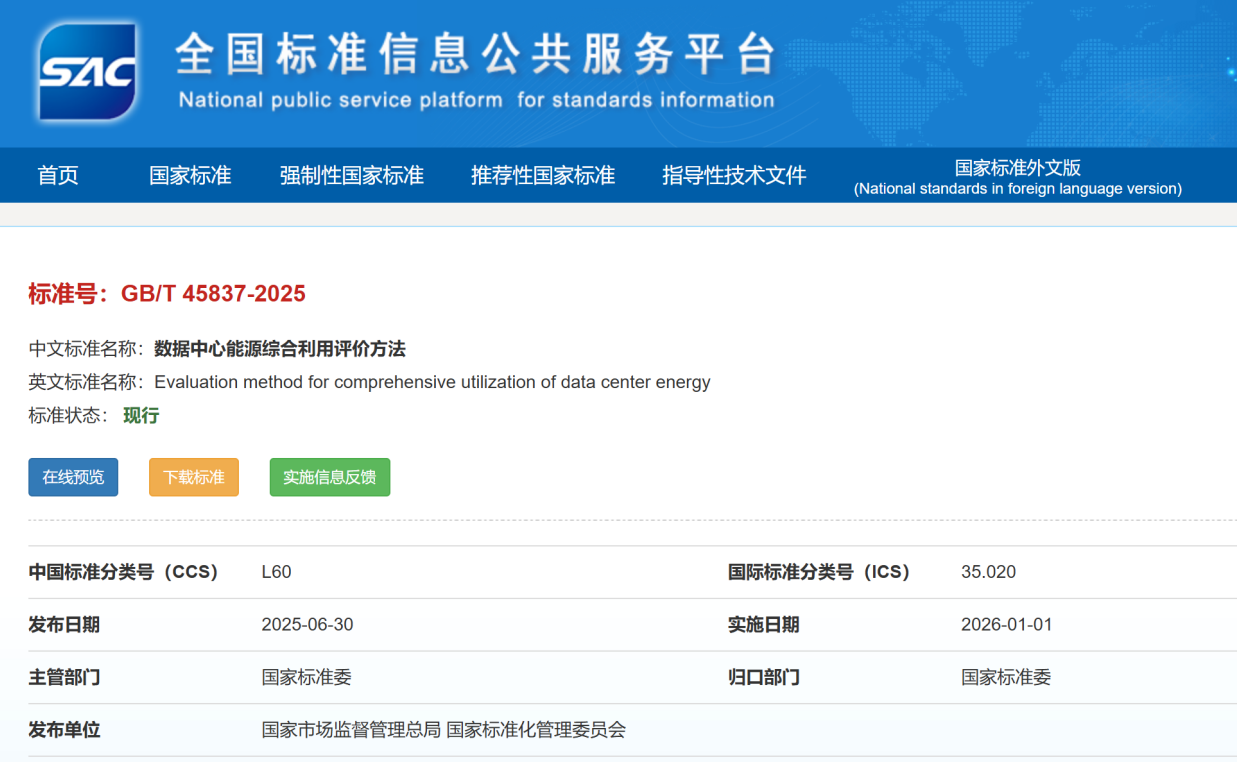This screenshot has height=762, width=1237.
Task: Open the 首页 navigation item
Action: (x=58, y=175)
